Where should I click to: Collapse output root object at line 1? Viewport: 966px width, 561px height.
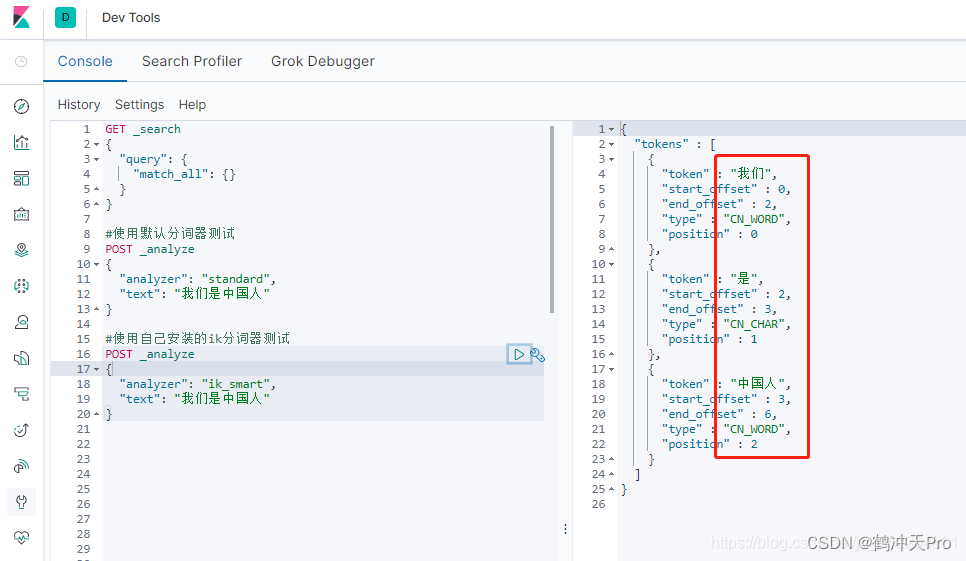click(x=611, y=129)
